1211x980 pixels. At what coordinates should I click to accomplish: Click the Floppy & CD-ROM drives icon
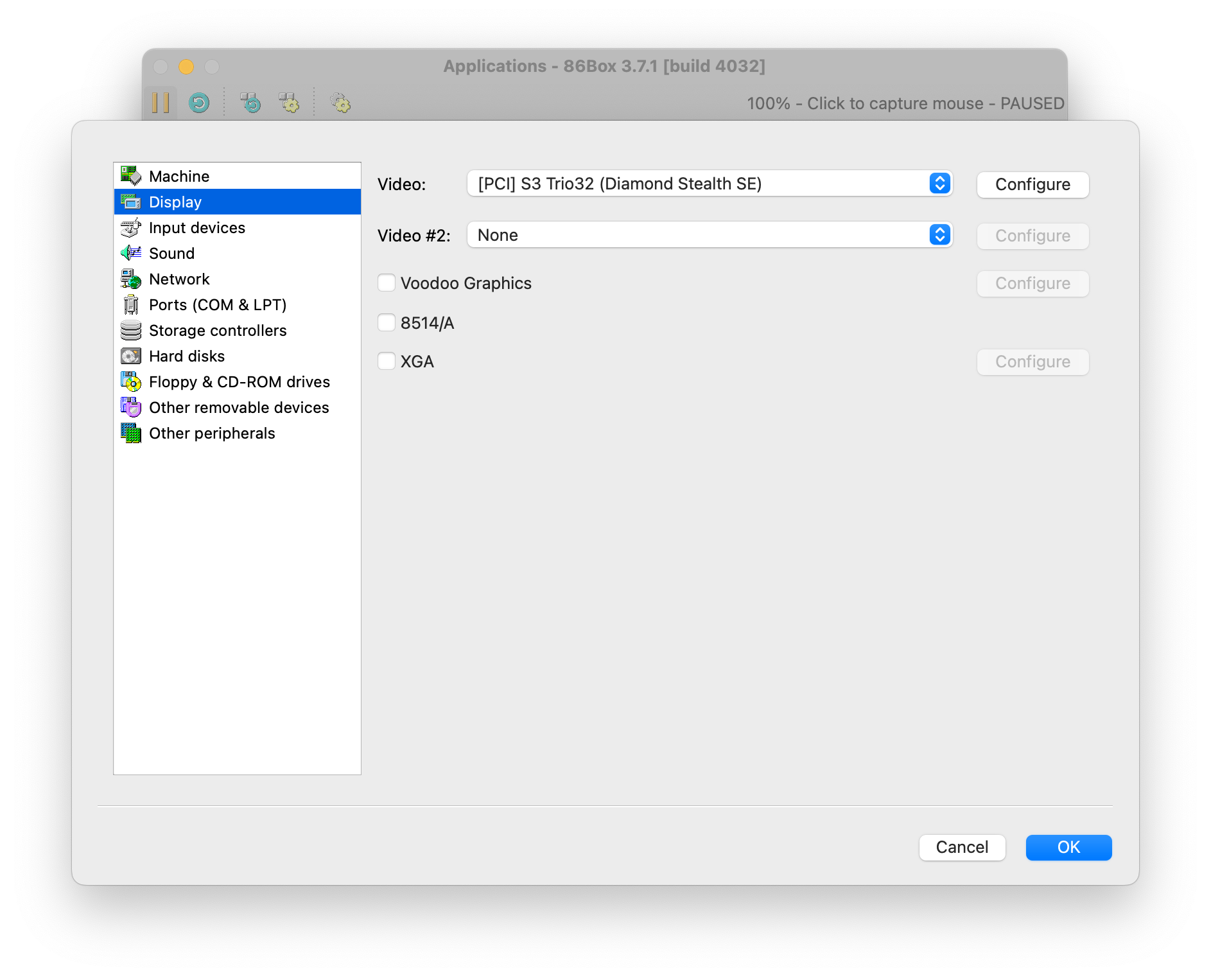(x=131, y=381)
